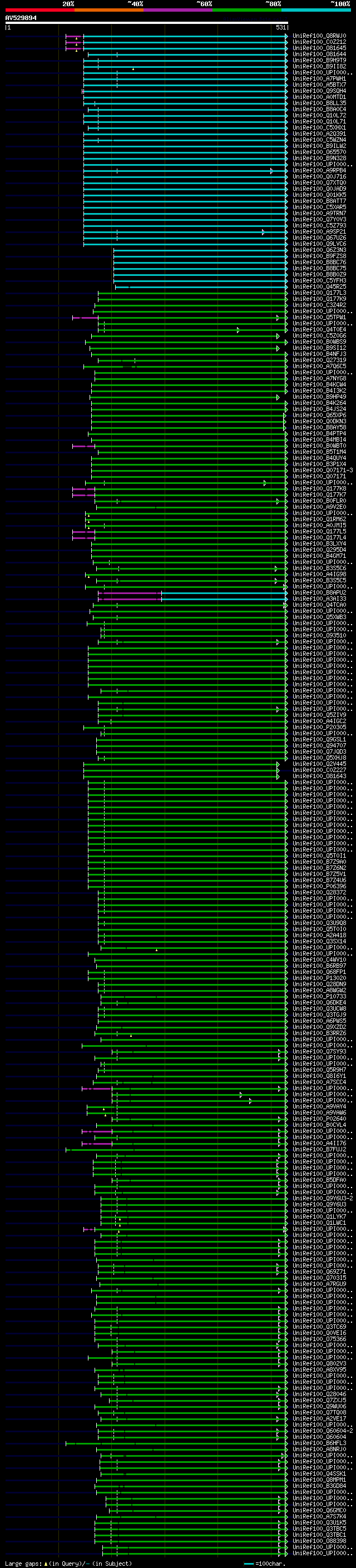Select the UniRef100_Q67U26 label
356x1568 pixels.
[x=319, y=238]
